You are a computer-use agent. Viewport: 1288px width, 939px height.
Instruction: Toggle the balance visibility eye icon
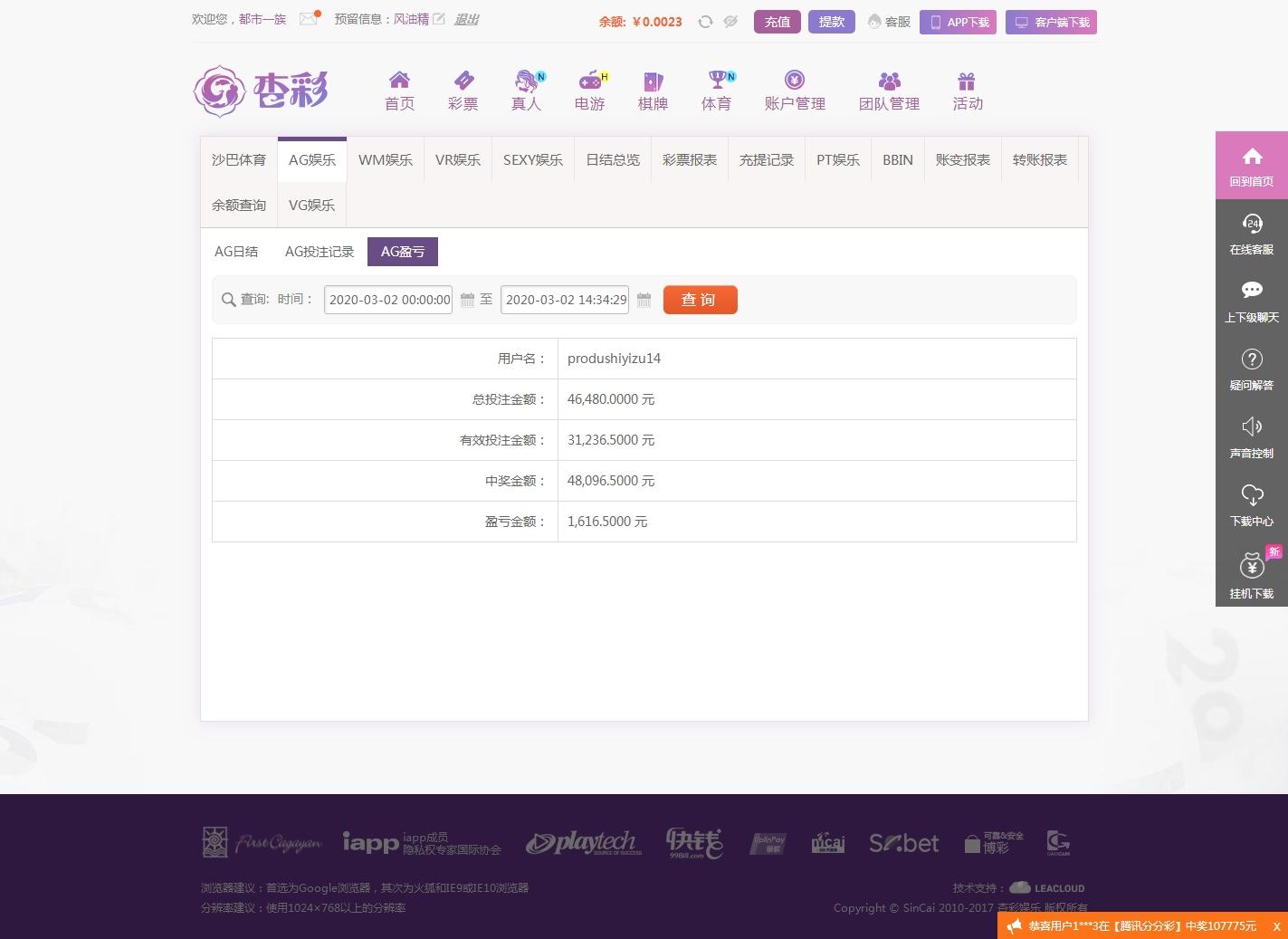(x=730, y=22)
